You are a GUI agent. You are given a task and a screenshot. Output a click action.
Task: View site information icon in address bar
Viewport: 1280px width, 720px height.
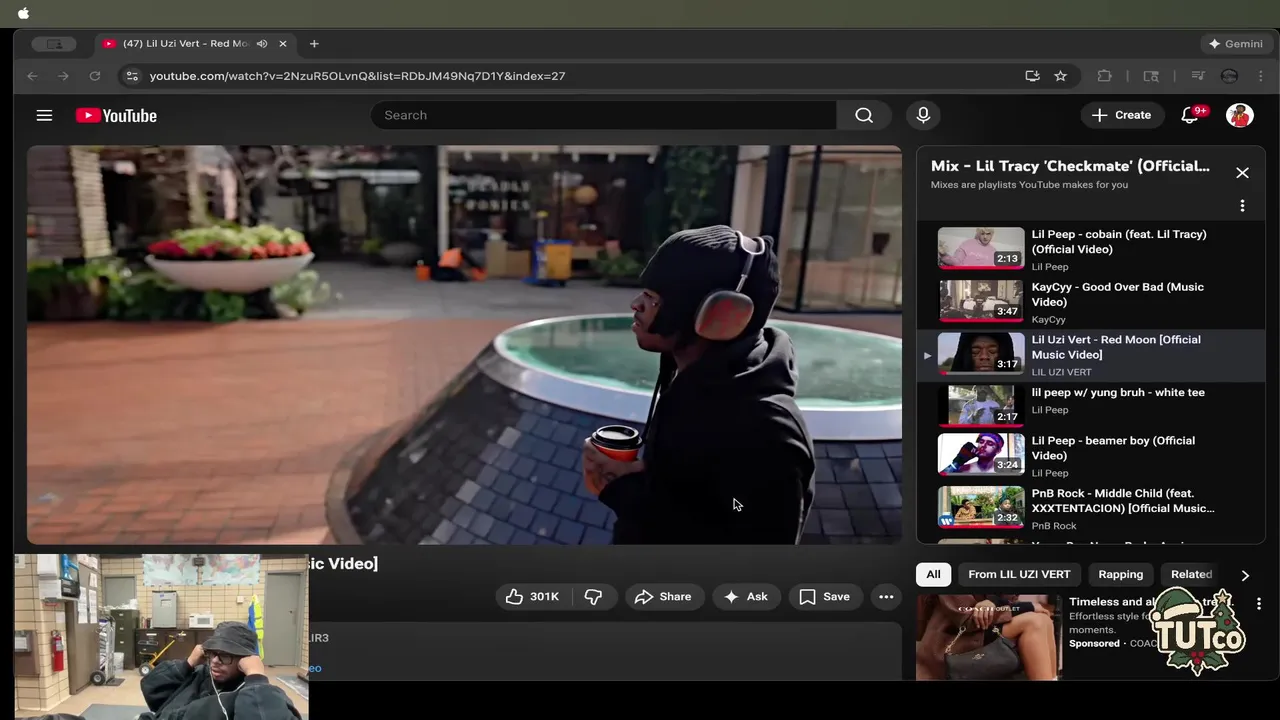click(132, 76)
